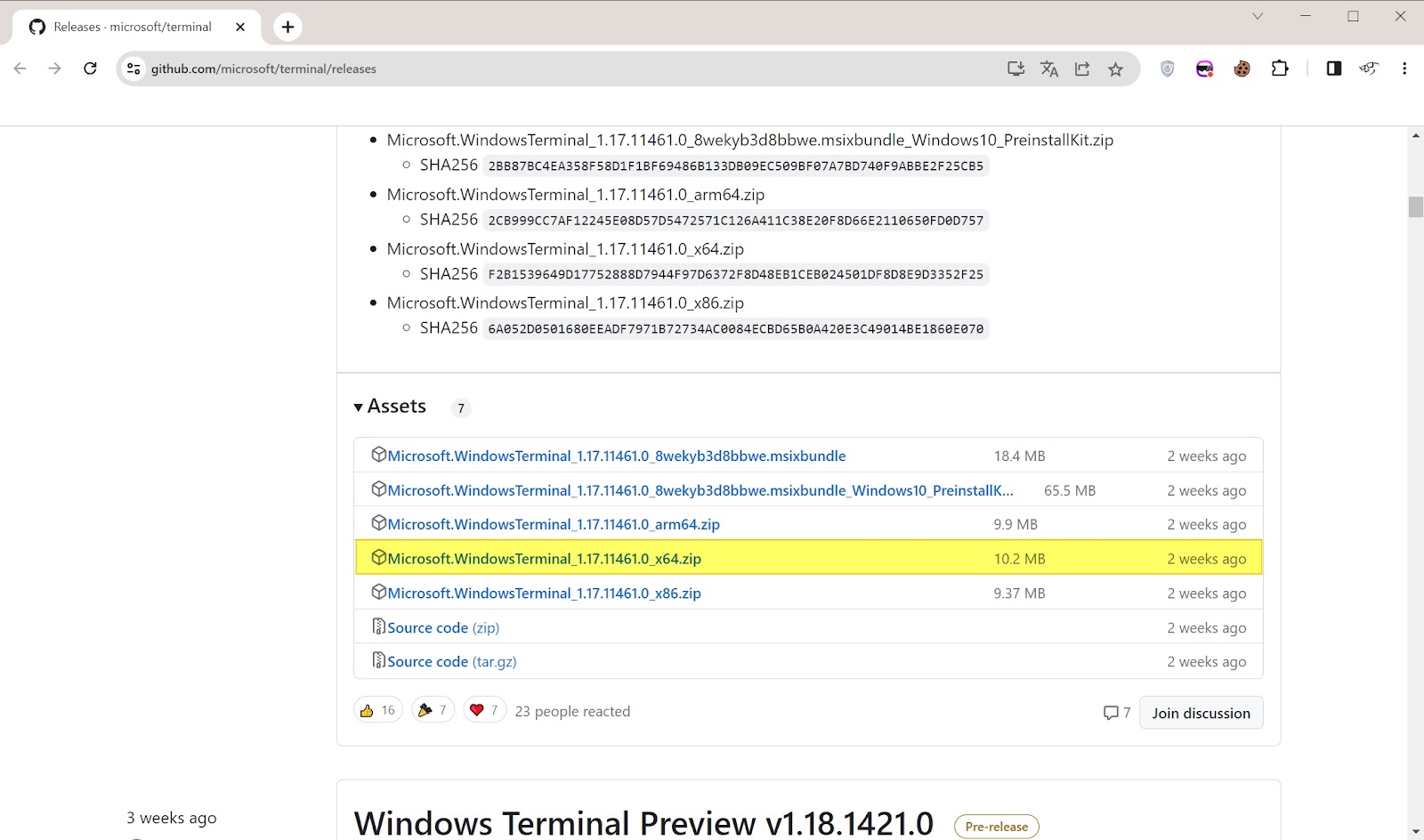1424x840 pixels.
Task: Open Windows Terminal Preview v1.18.1421.0 release title
Action: click(643, 824)
